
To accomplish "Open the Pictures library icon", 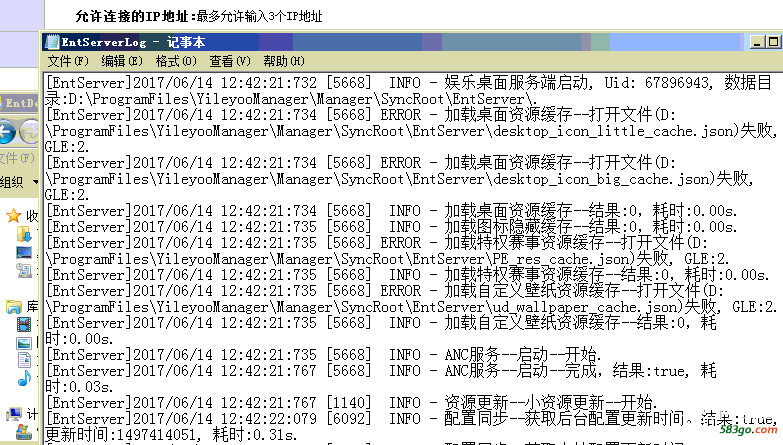I will 24,343.
